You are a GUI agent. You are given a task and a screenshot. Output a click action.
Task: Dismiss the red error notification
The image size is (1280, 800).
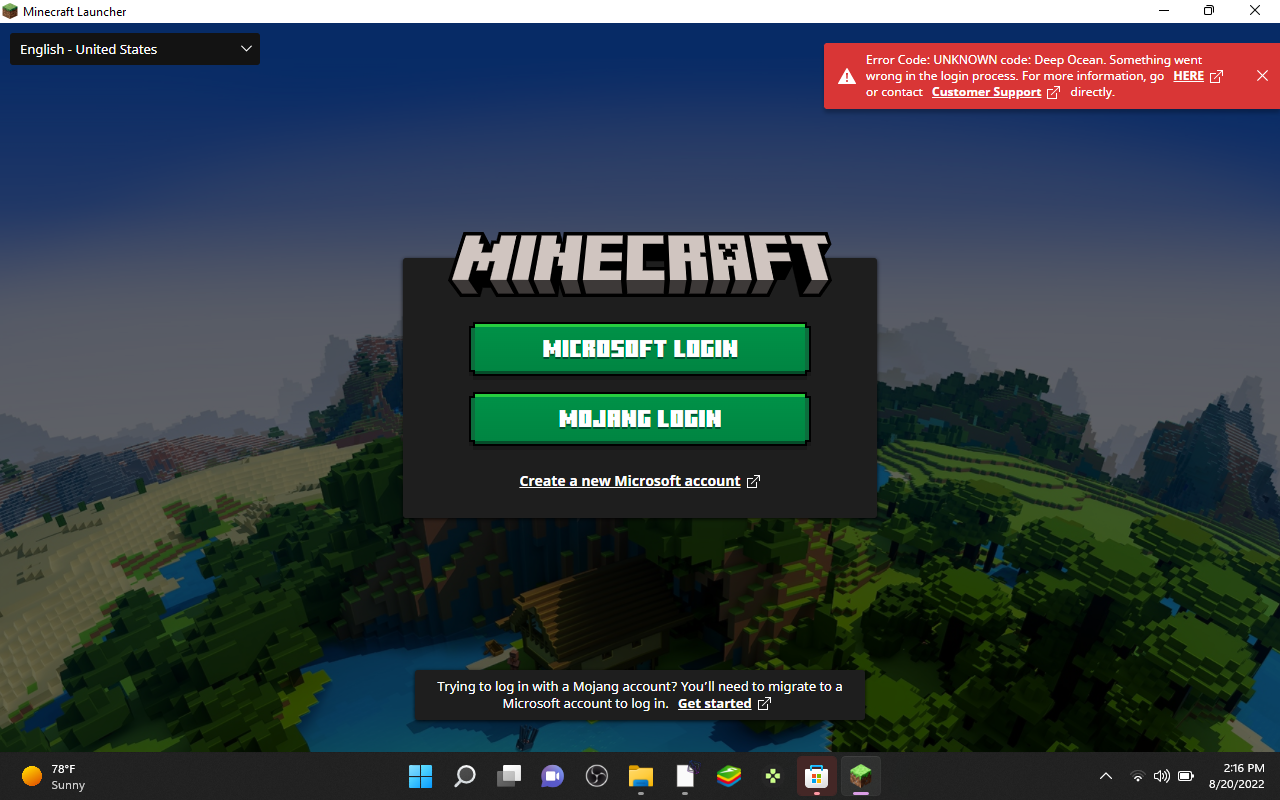(x=1262, y=76)
